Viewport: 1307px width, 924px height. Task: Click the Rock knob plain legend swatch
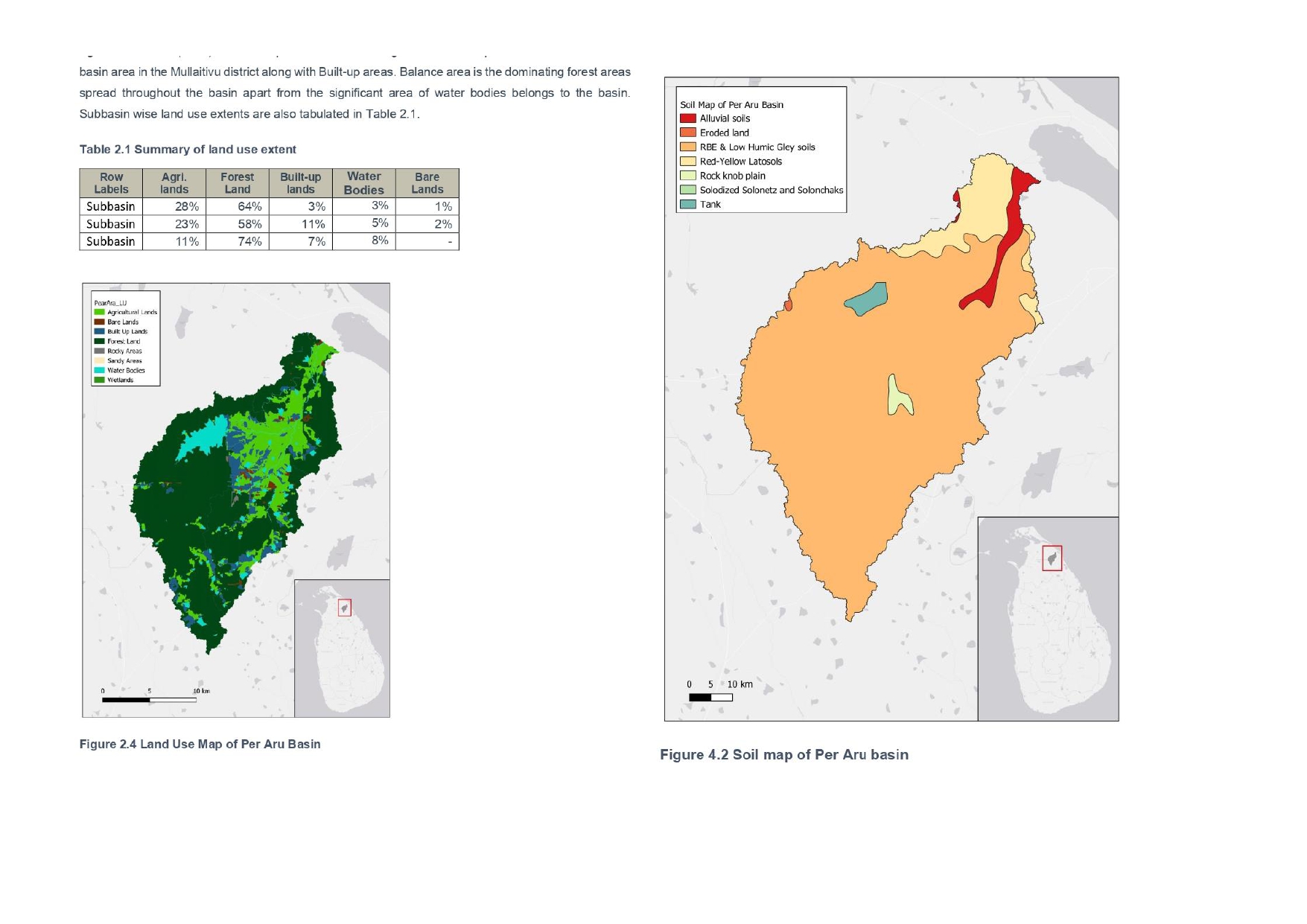(x=687, y=176)
